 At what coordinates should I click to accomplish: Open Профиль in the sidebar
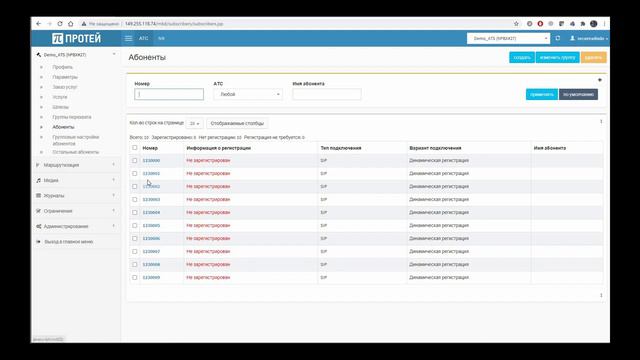pos(62,67)
